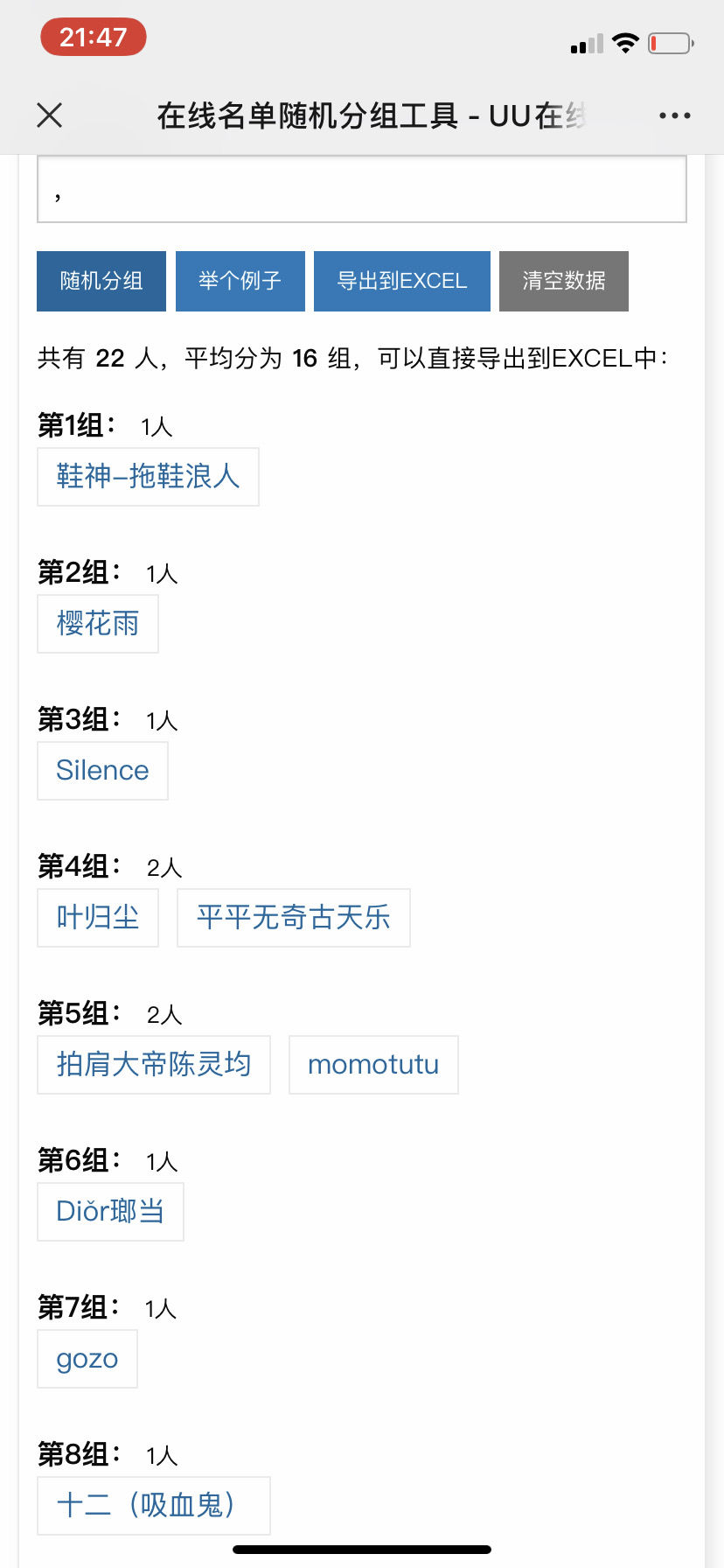Select the gozo name tag
This screenshot has width=724, height=1568.
(x=87, y=1359)
